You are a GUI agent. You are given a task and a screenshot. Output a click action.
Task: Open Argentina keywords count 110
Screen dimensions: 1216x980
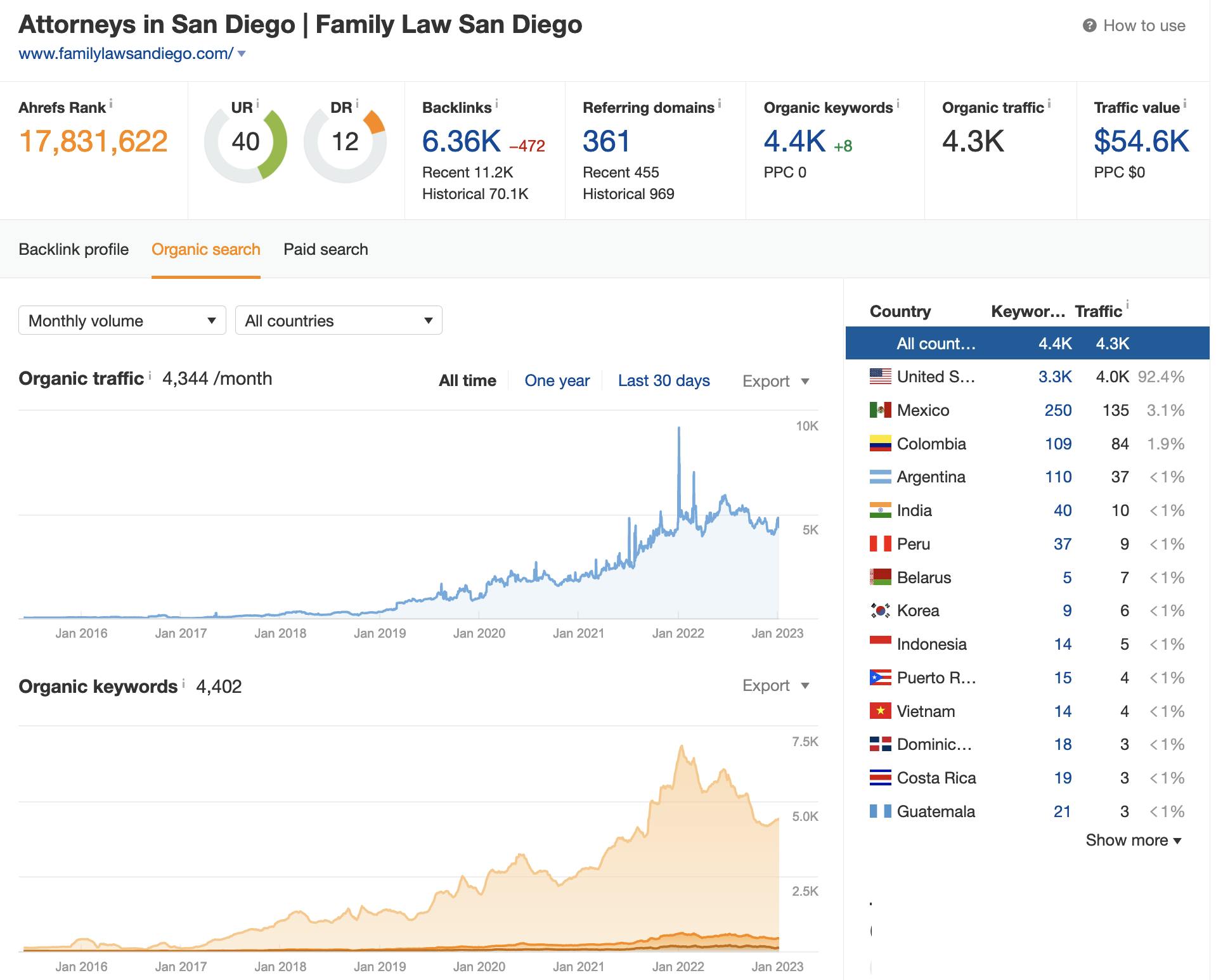coord(1058,477)
